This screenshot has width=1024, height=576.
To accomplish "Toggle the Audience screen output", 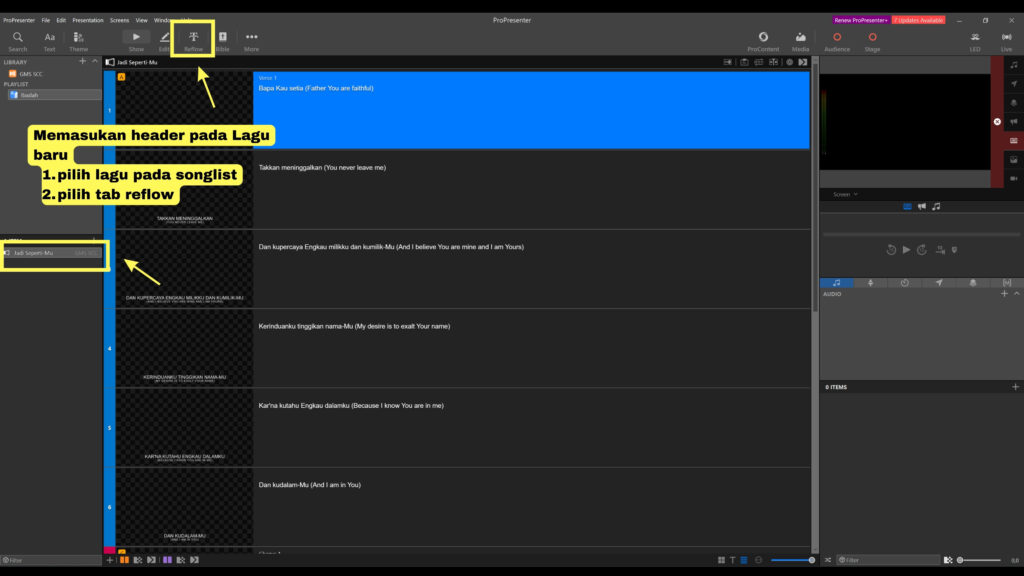I will pos(837,41).
